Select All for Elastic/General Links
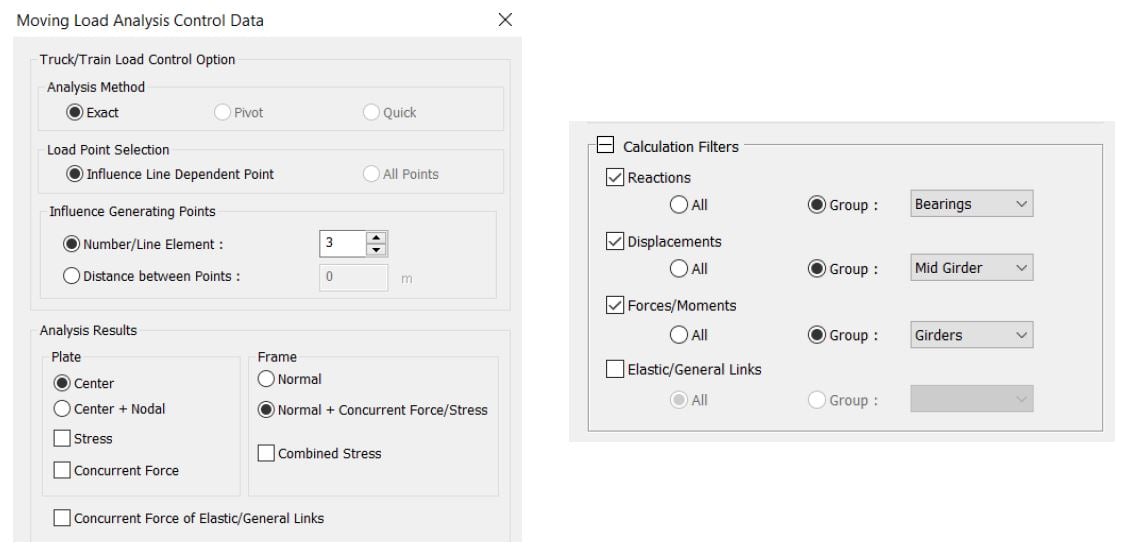The width and height of the screenshot is (1127, 554). [x=678, y=400]
